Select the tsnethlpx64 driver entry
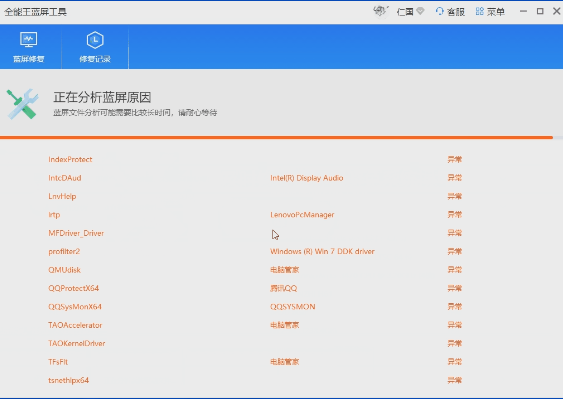Screen dimensions: 563x399 click(69, 380)
